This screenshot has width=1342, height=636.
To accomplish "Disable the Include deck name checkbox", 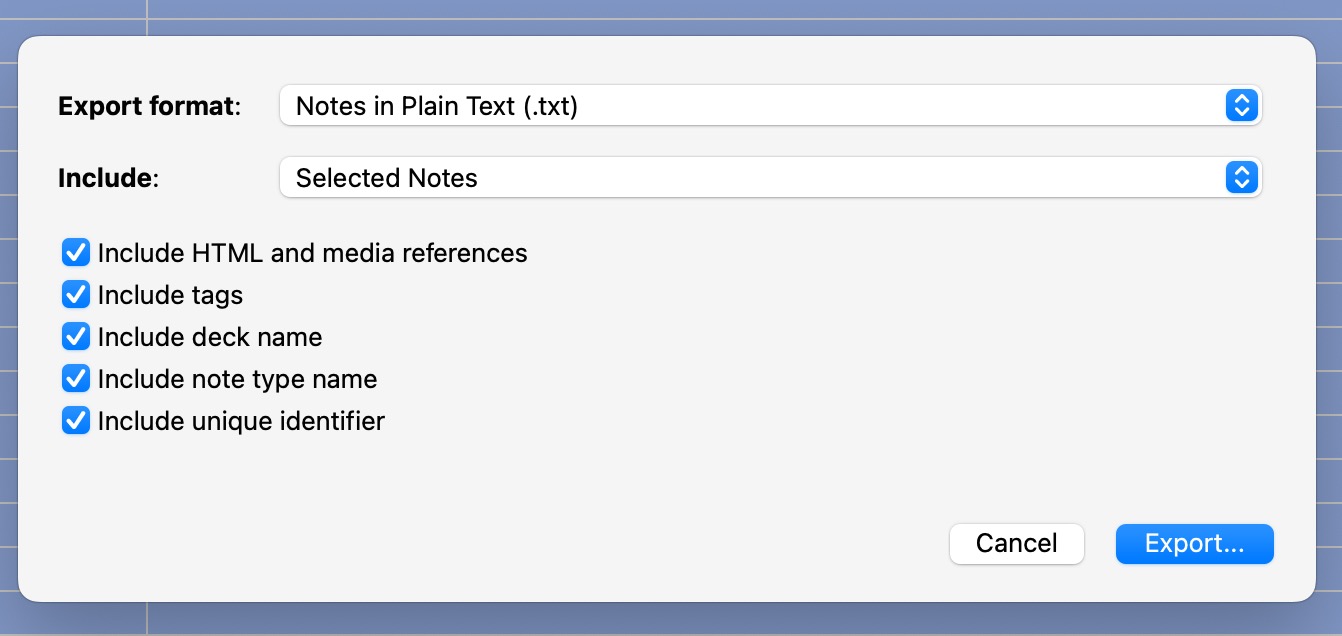I will pyautogui.click(x=76, y=337).
